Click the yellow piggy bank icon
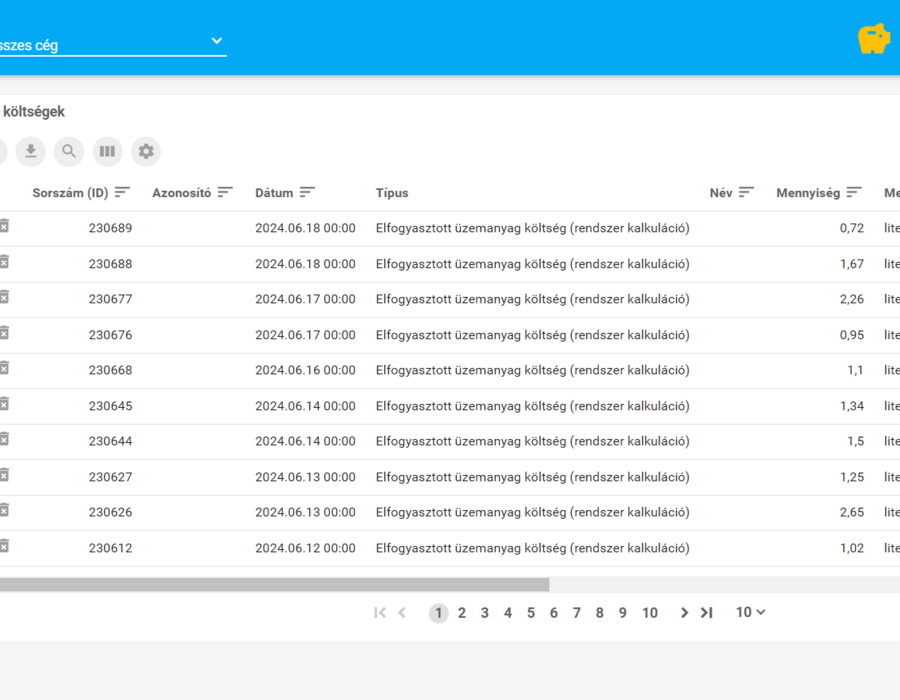This screenshot has width=900, height=700. pyautogui.click(x=874, y=39)
